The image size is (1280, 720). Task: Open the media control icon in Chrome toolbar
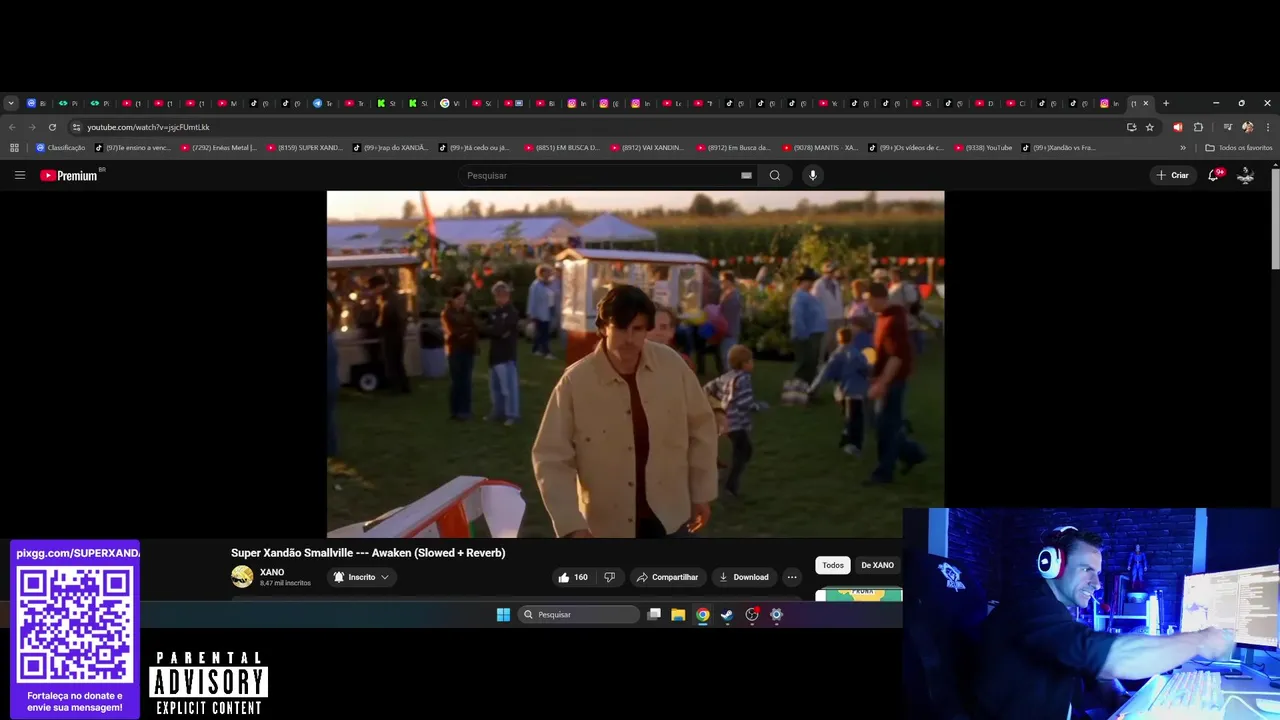[1227, 127]
